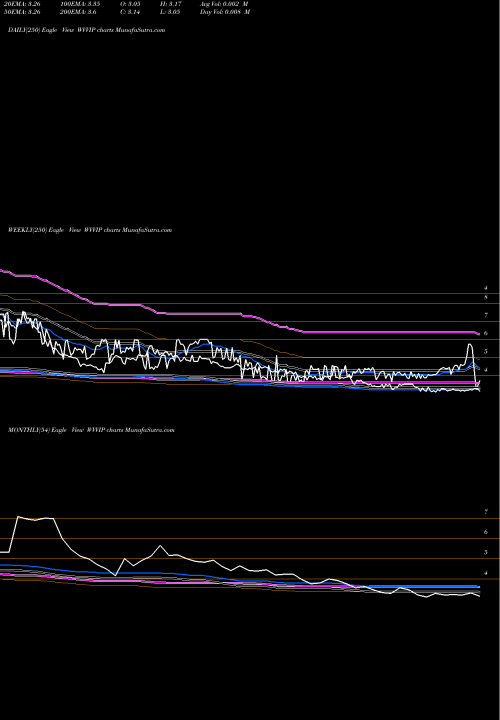
Task: Click the MONTHLY(34) Eagle View chart title
Action: click(91, 430)
